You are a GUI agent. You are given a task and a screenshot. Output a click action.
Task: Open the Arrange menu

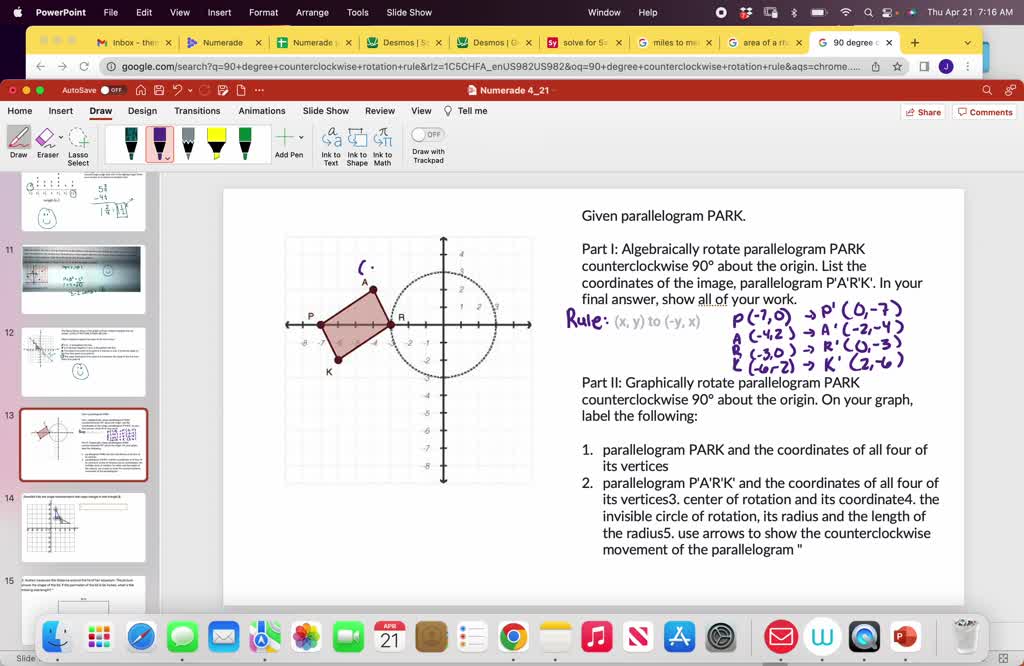pyautogui.click(x=312, y=13)
